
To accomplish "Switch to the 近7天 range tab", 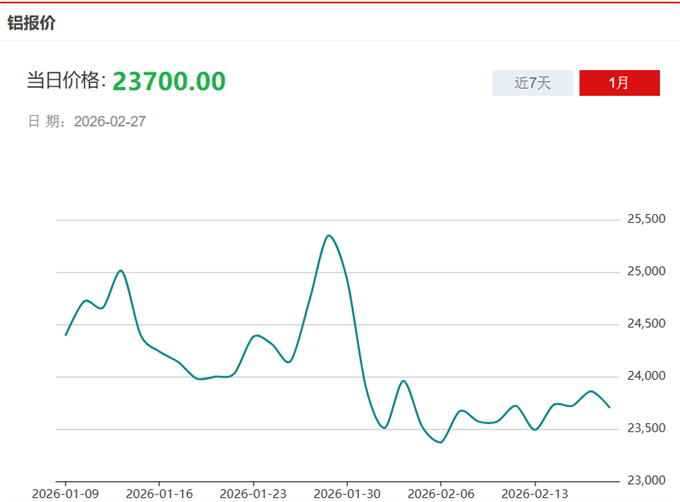I will [533, 83].
